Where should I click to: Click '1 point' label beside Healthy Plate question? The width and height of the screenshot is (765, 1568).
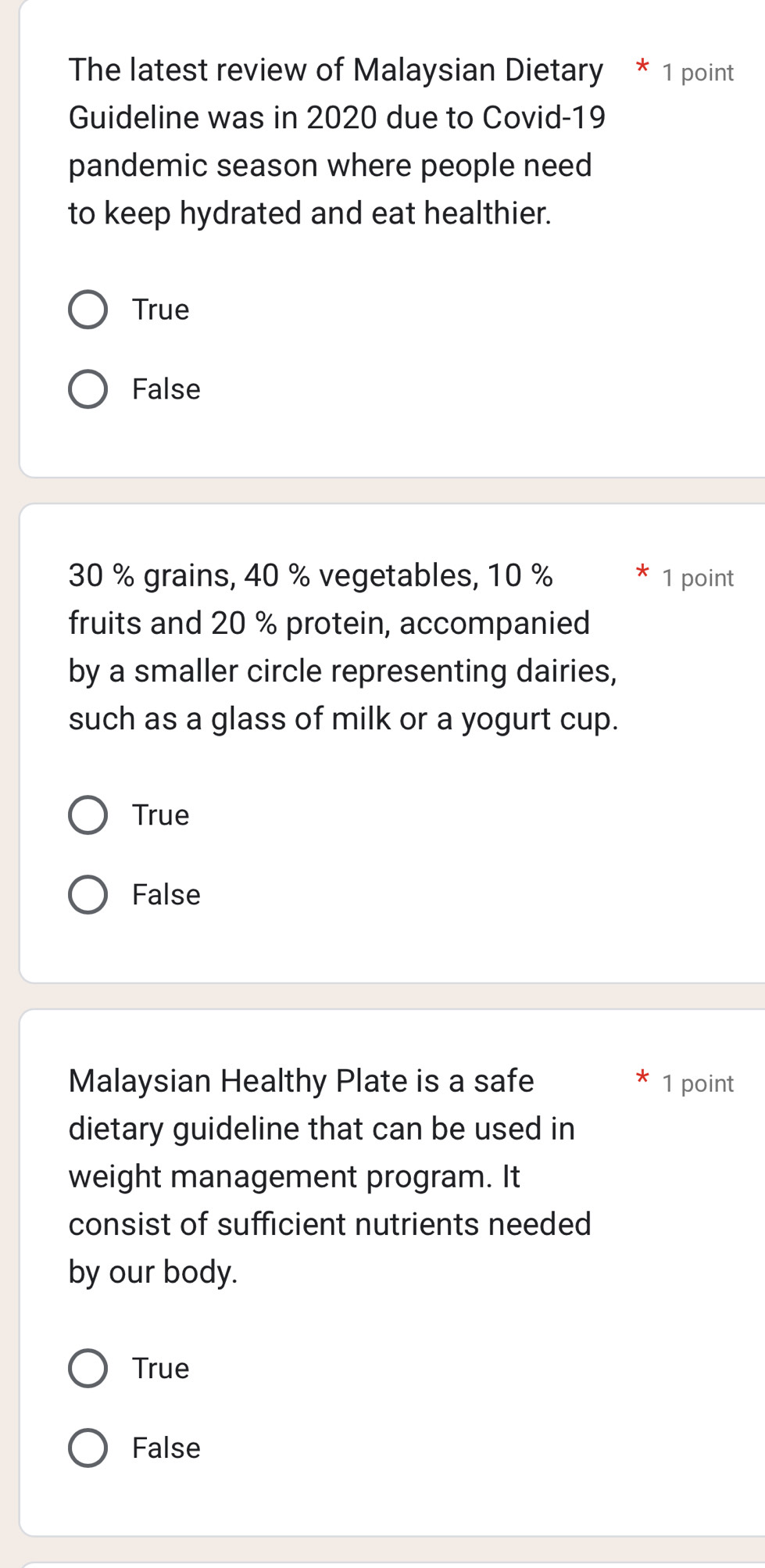click(x=698, y=1084)
